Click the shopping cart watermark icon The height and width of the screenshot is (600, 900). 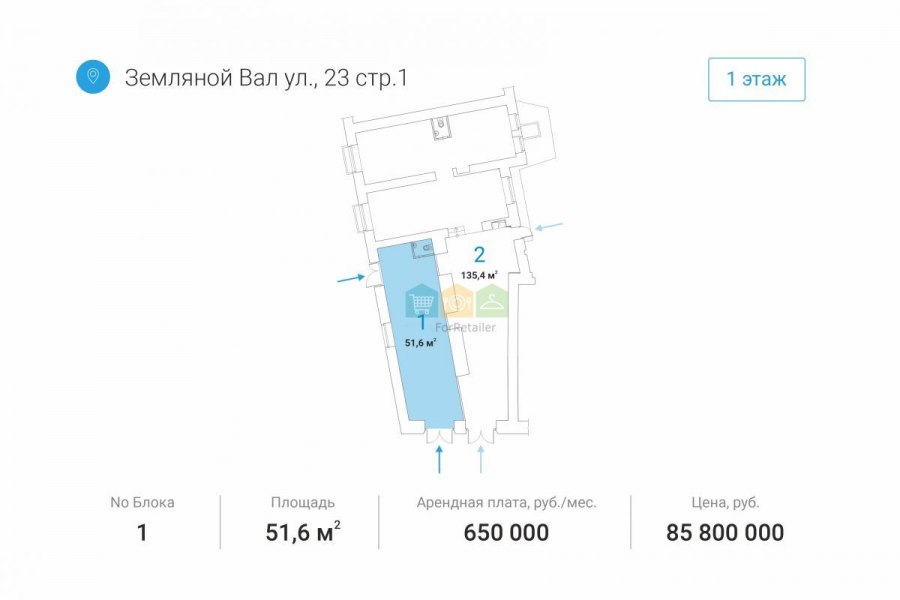tap(422, 301)
